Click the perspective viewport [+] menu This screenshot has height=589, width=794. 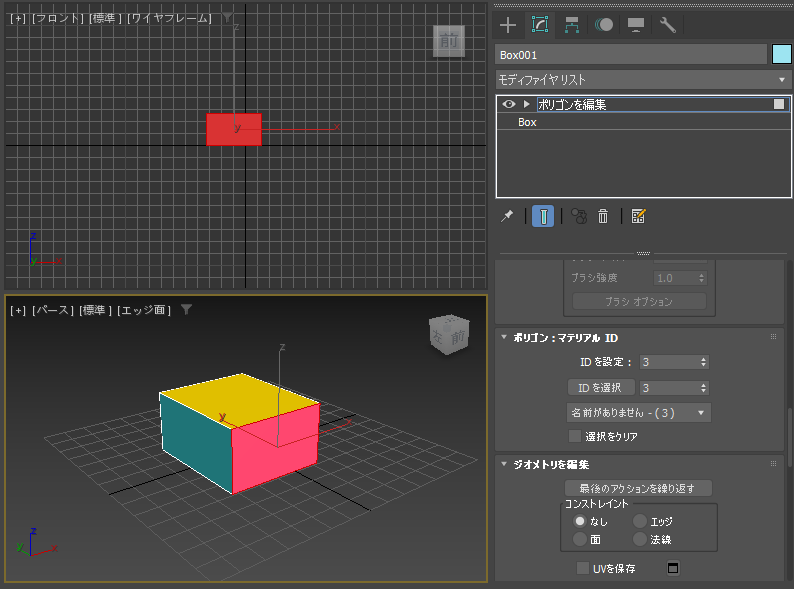(18, 310)
